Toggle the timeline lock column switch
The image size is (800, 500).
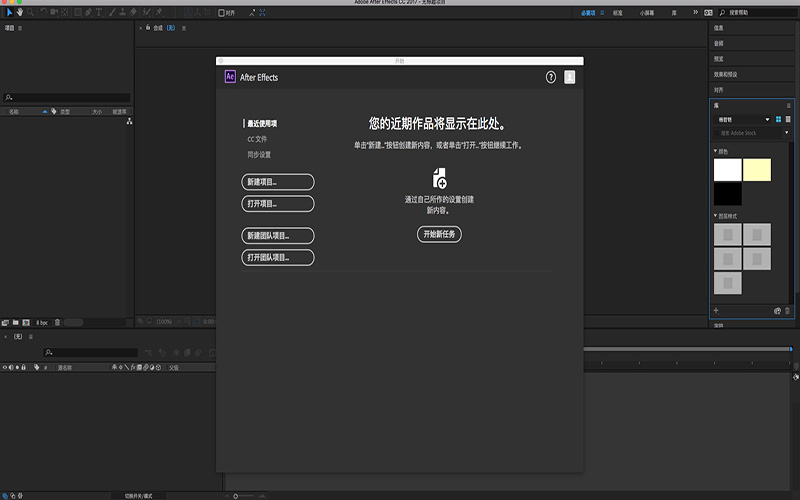(x=23, y=367)
